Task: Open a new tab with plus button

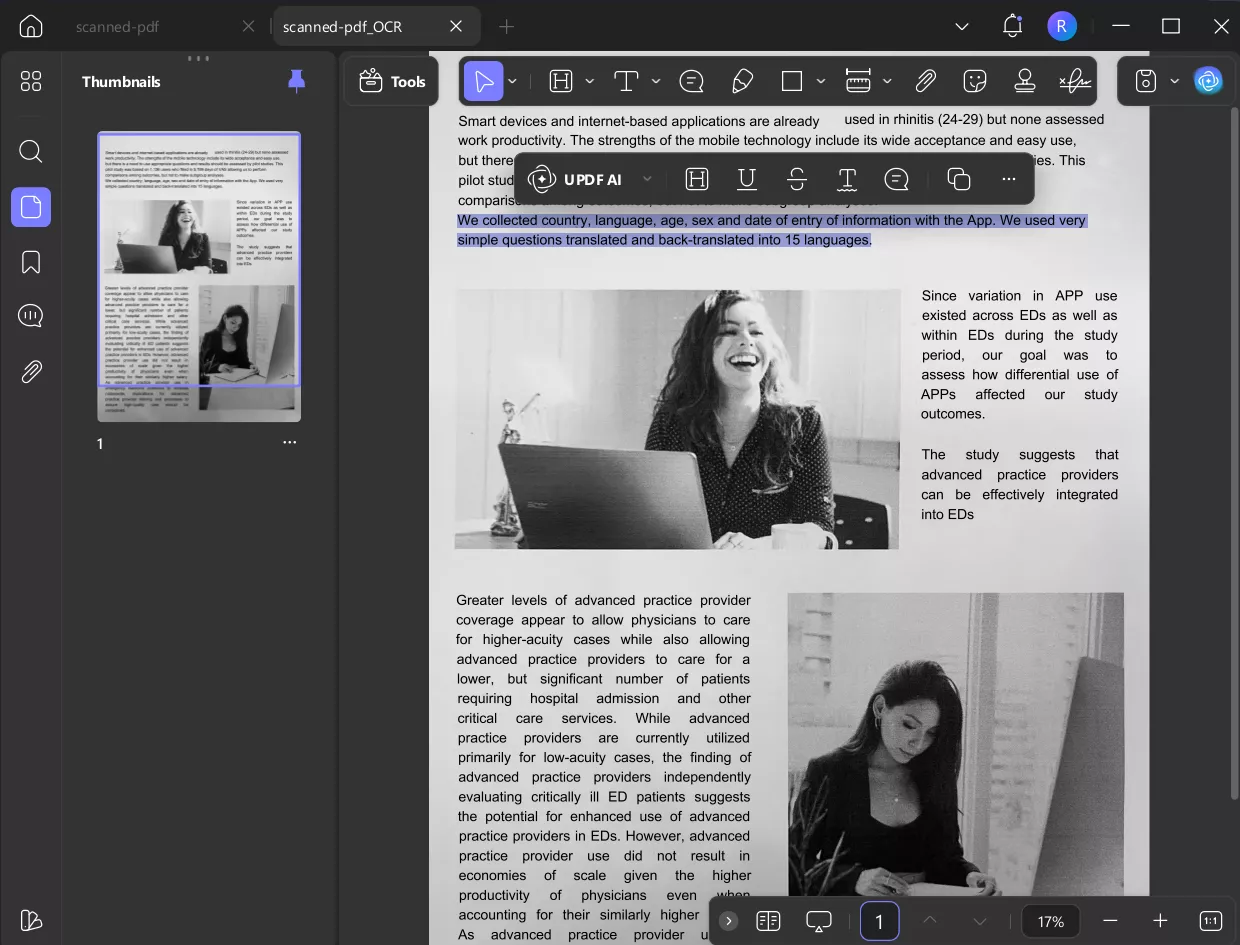Action: click(507, 26)
